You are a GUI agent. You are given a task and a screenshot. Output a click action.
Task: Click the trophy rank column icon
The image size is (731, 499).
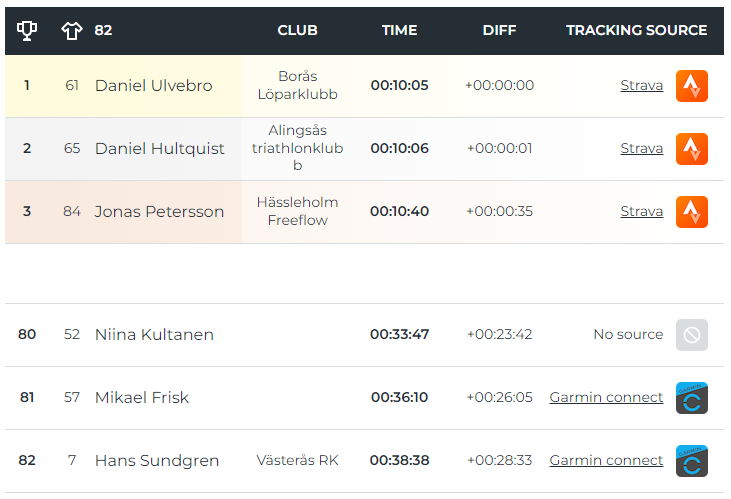tap(27, 30)
